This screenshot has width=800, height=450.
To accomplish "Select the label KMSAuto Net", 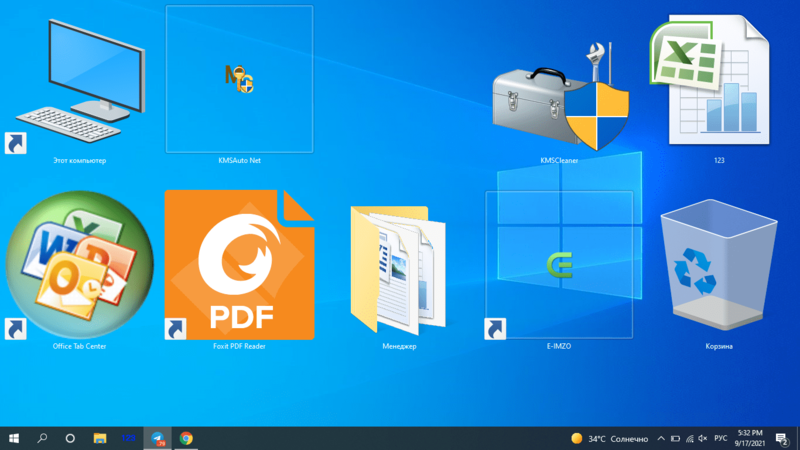I will click(x=239, y=160).
